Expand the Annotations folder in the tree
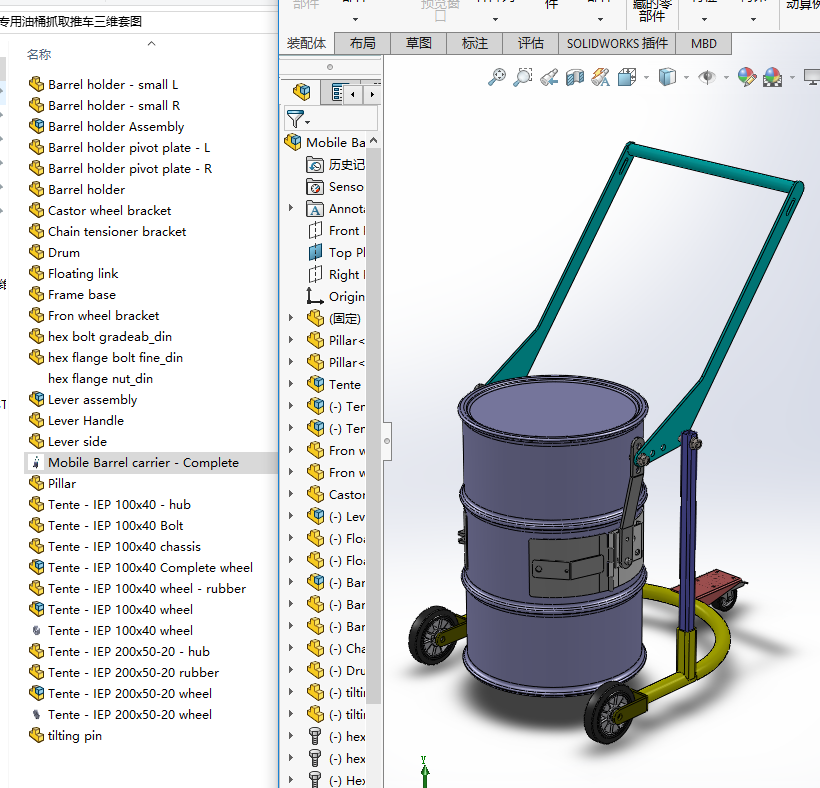 pyautogui.click(x=291, y=209)
